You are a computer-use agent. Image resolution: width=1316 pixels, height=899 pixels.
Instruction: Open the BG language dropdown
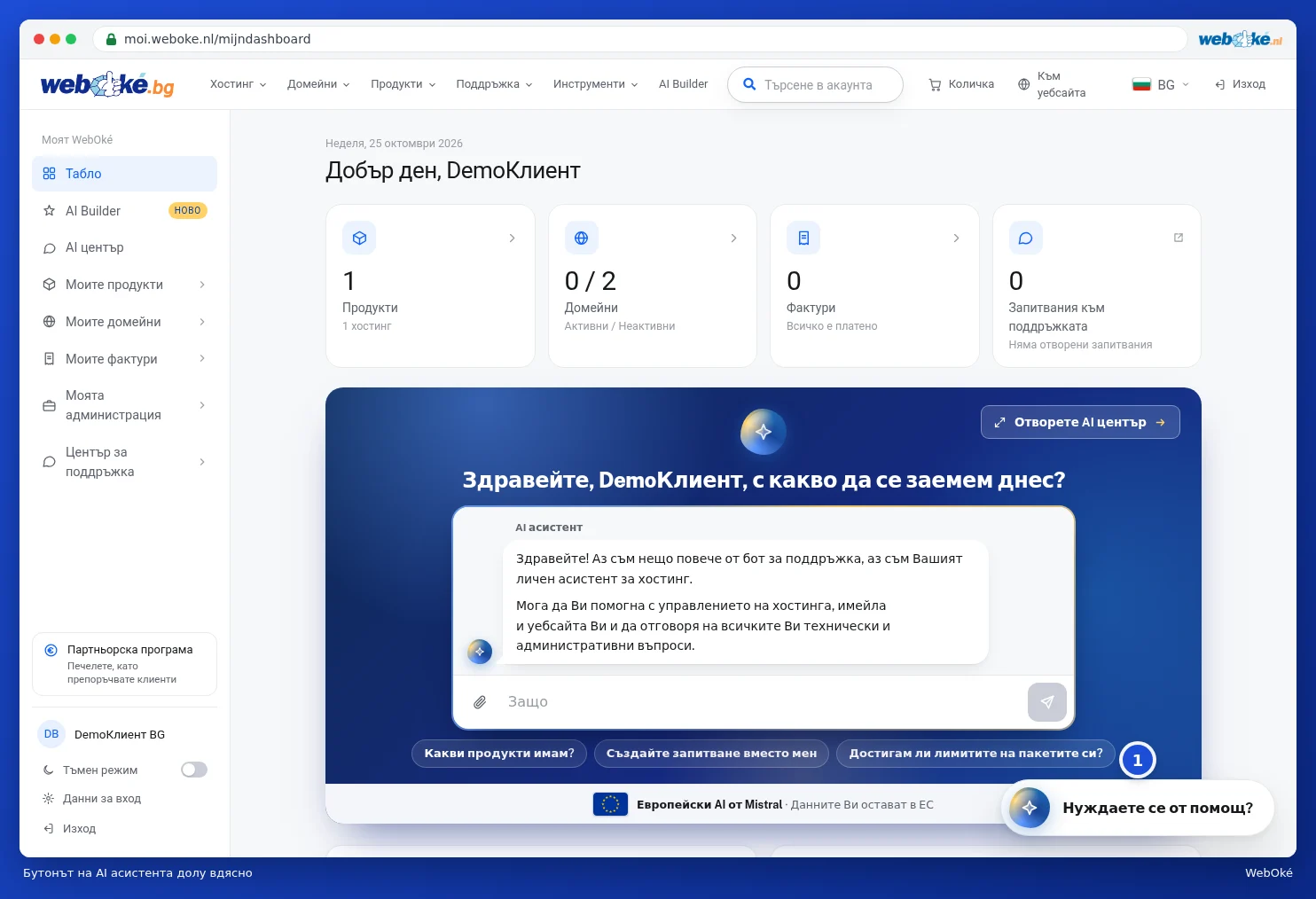coord(1160,85)
